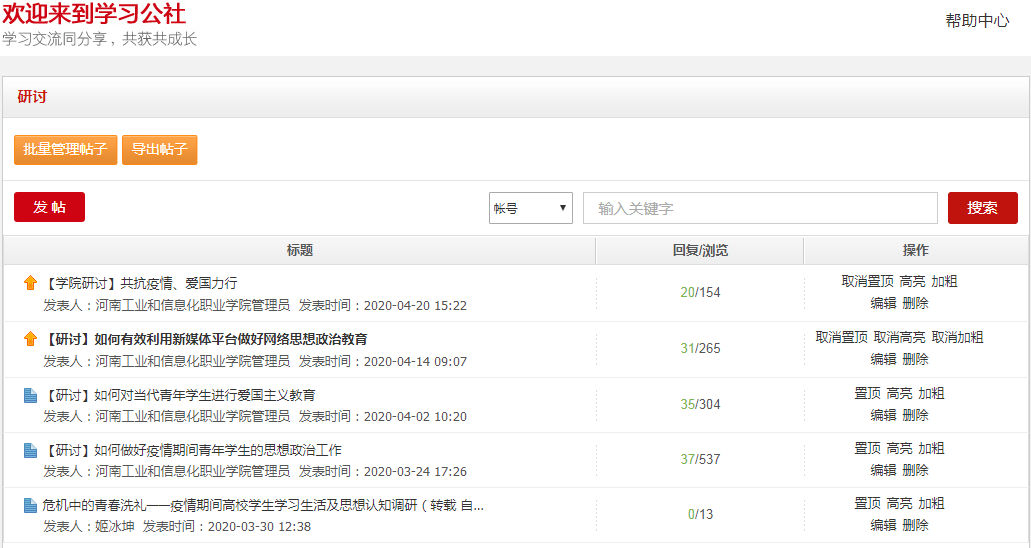Screen dimensions: 1031x548
Task: Click the blue document icon beside 爱国主义教育 post
Action: 30,396
